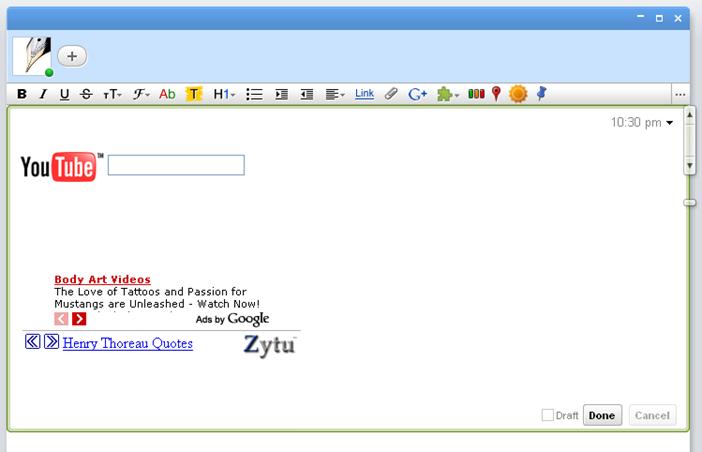The width and height of the screenshot is (702, 452).
Task: Click the scroll position handle
Action: pos(690,203)
